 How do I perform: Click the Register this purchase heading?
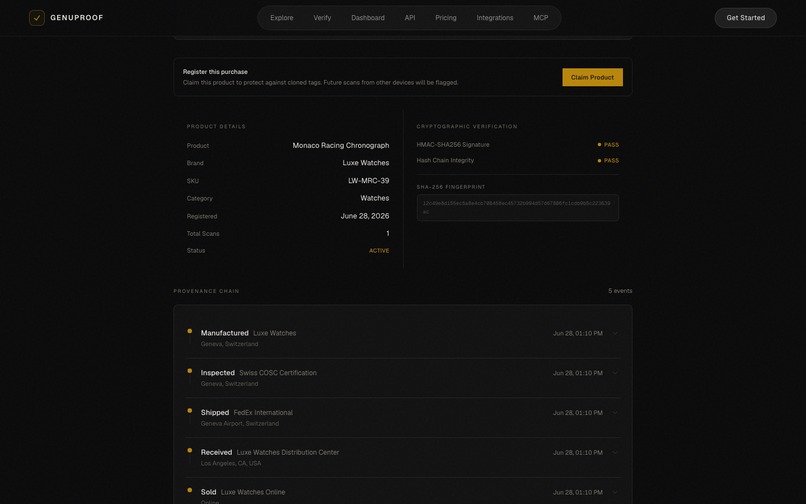pyautogui.click(x=215, y=72)
